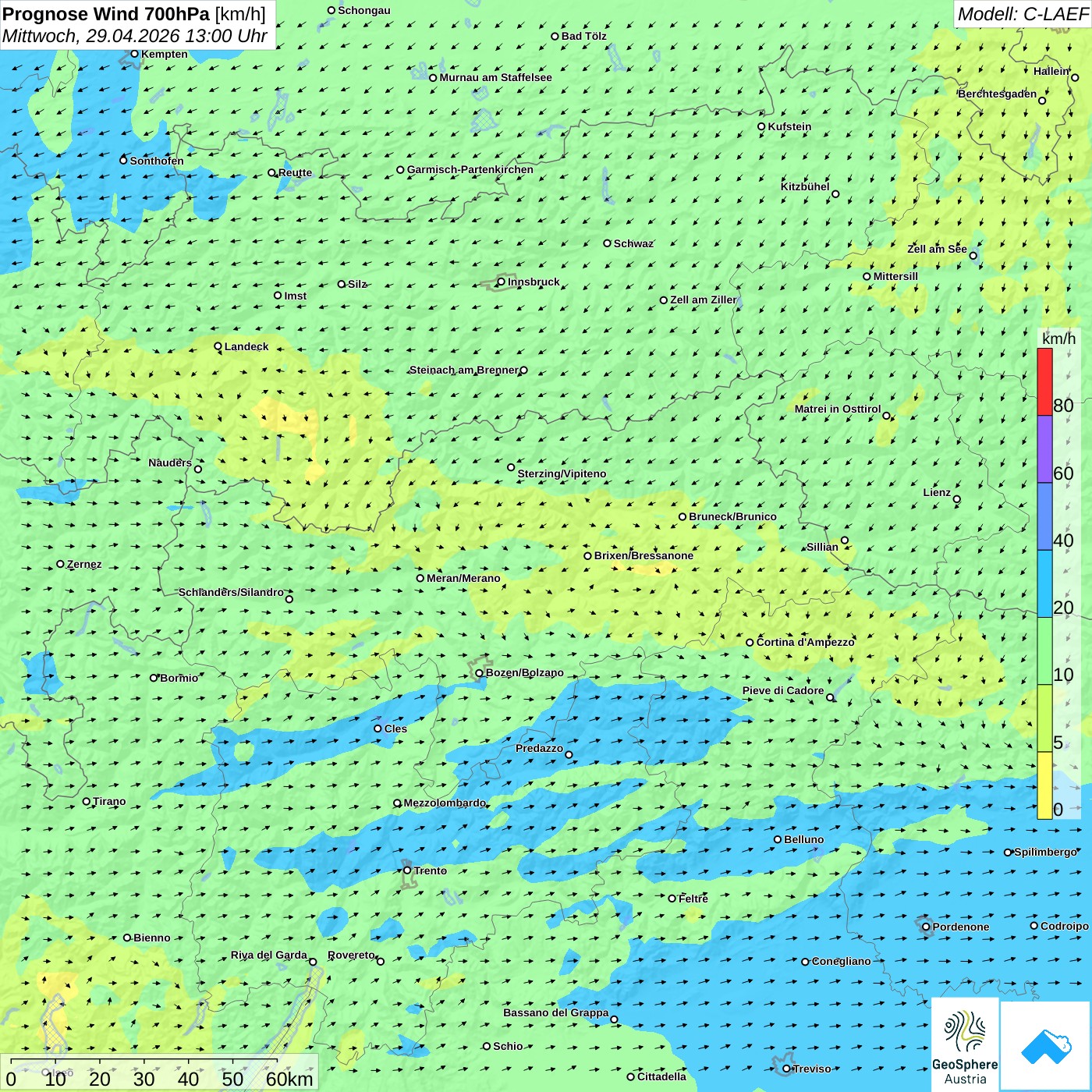This screenshot has height=1092, width=1092.
Task: Click the 'Modell: C-LAEF' label
Action: [1023, 14]
